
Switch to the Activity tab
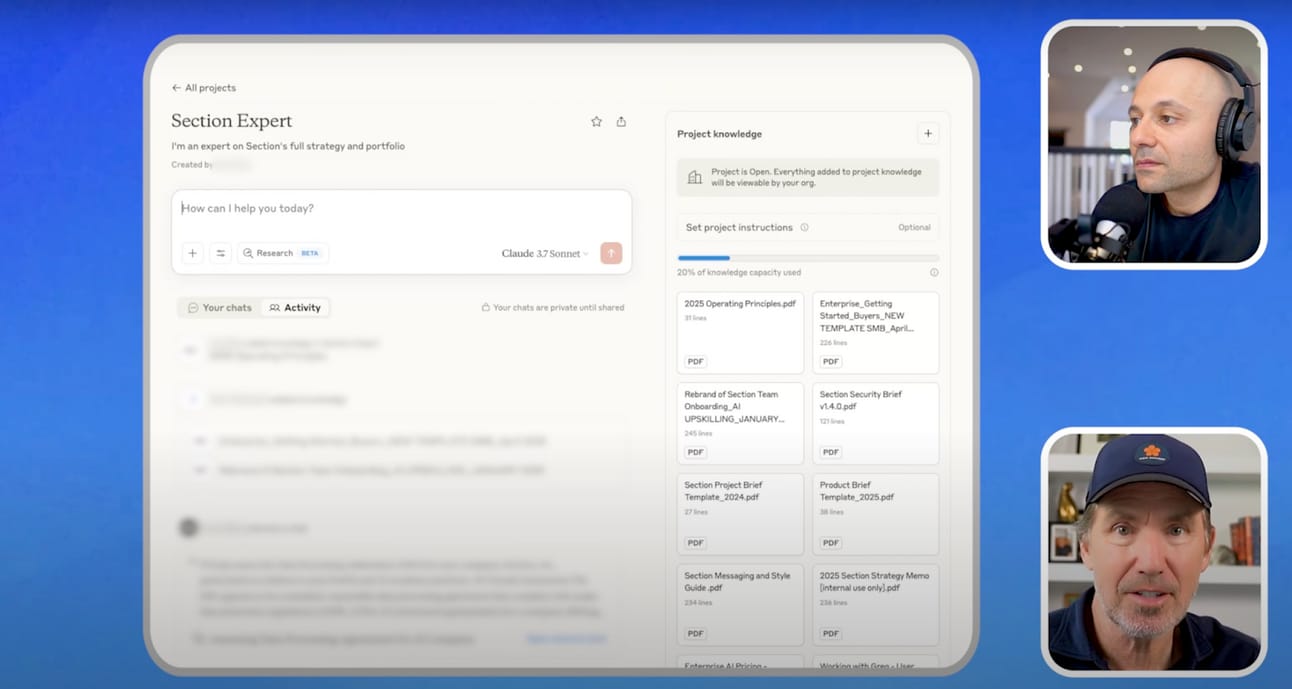tap(295, 308)
